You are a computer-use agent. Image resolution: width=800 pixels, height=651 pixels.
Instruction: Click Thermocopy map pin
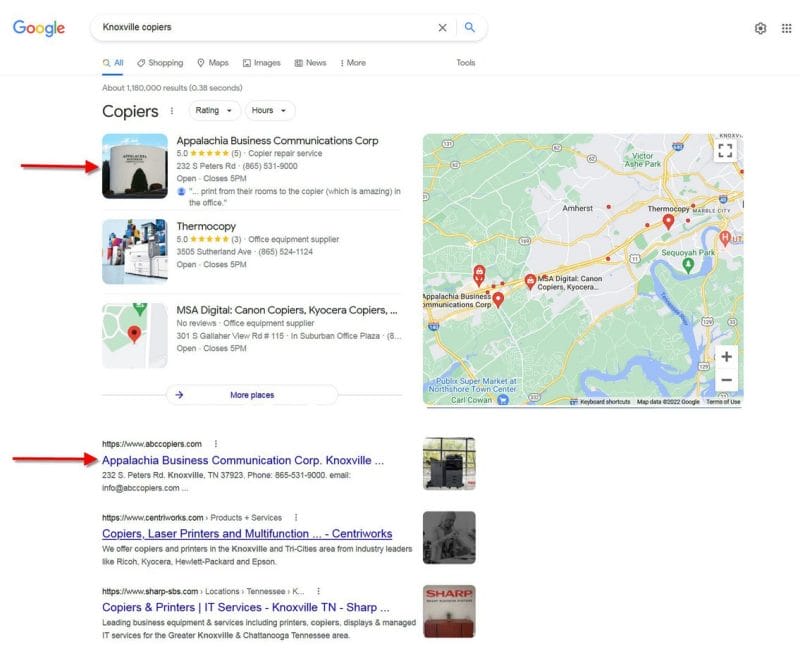pyautogui.click(x=668, y=222)
